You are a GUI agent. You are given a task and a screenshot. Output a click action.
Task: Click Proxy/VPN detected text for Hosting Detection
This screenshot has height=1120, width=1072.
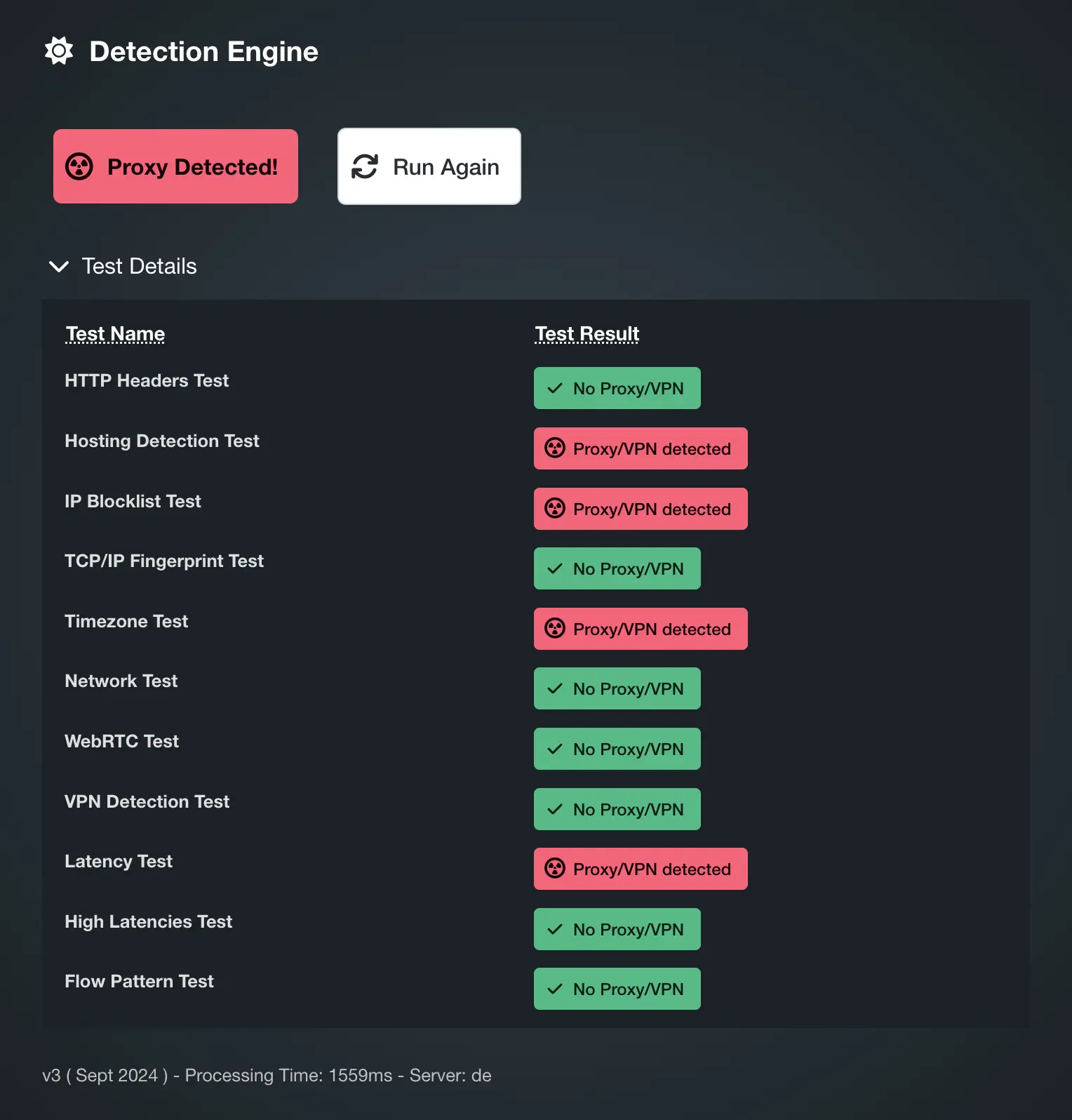click(x=652, y=448)
